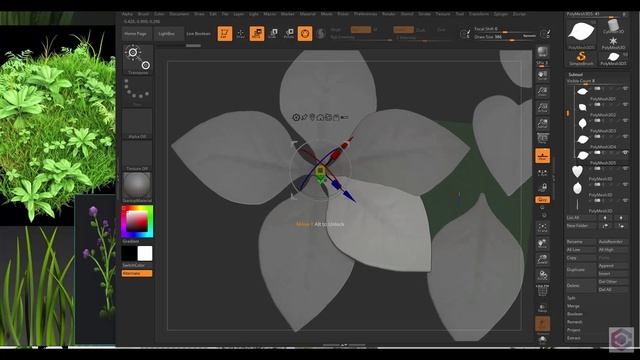This screenshot has height=360, width=640.
Task: Click the Zoom3D view icon
Action: click(542, 259)
